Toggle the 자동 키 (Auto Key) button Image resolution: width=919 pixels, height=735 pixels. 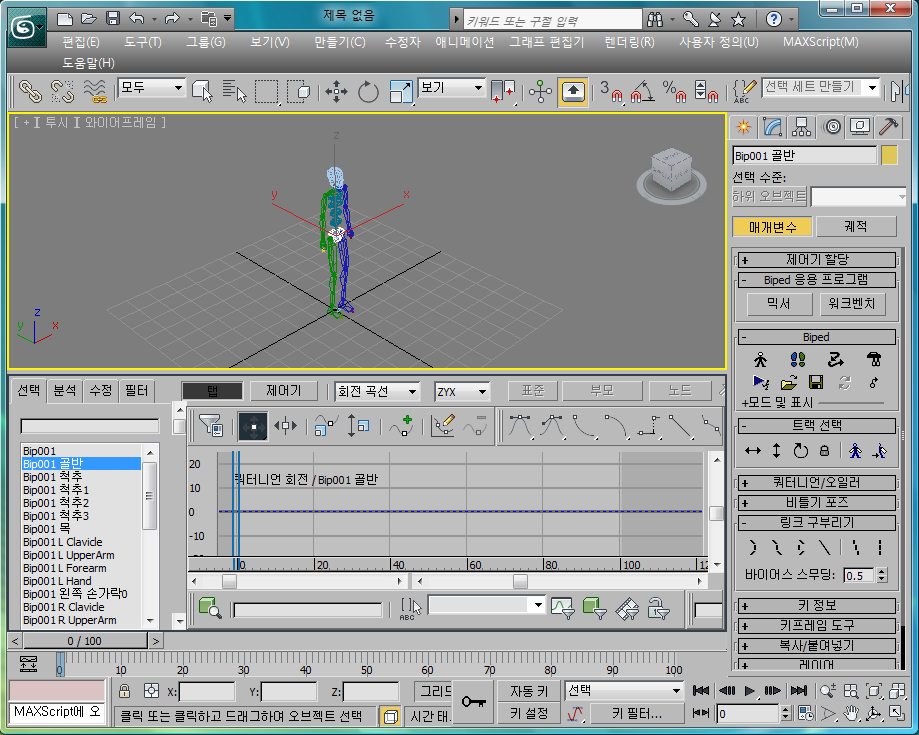528,691
